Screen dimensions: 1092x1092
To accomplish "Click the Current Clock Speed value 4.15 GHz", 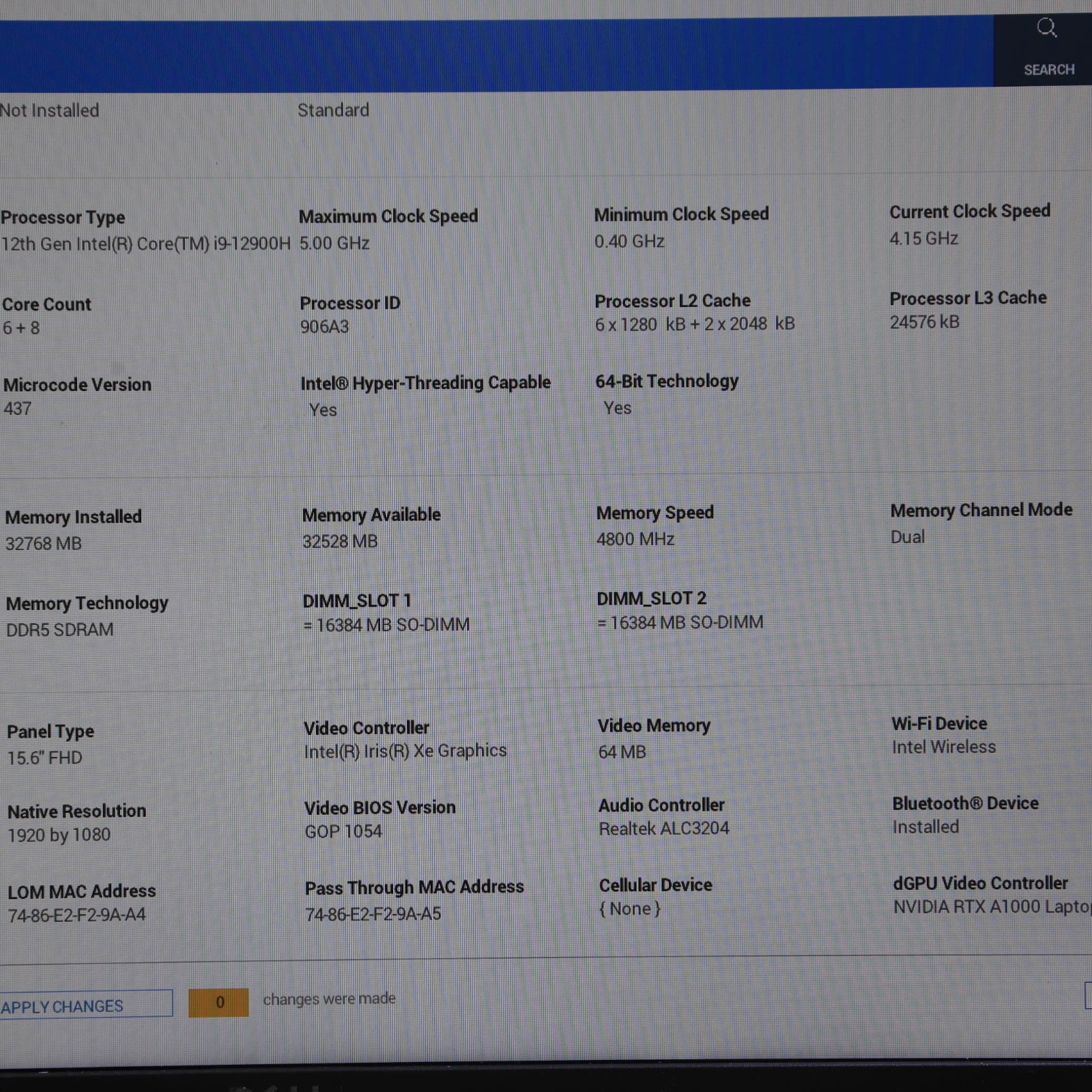I will coord(923,238).
